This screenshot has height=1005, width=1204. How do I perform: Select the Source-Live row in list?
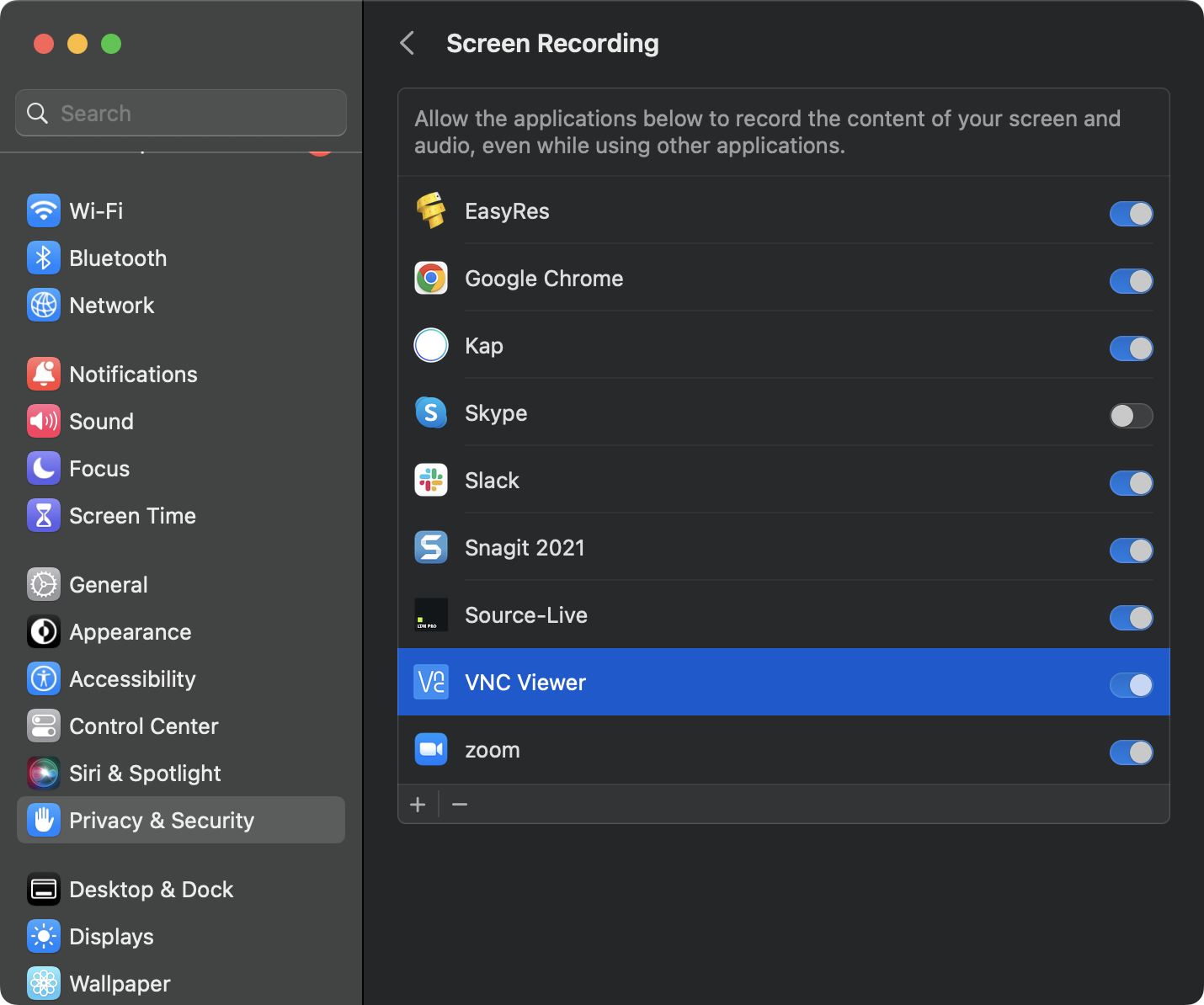click(758, 615)
